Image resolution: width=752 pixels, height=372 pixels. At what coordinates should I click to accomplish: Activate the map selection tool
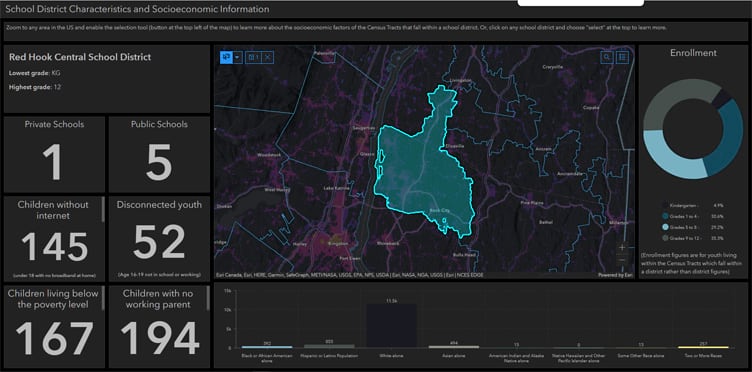[x=226, y=57]
